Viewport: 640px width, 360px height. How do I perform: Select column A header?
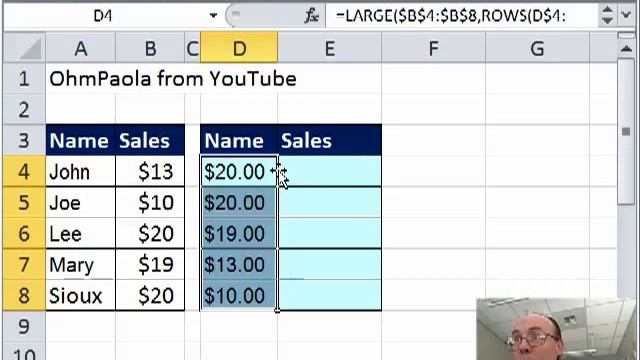pos(80,49)
